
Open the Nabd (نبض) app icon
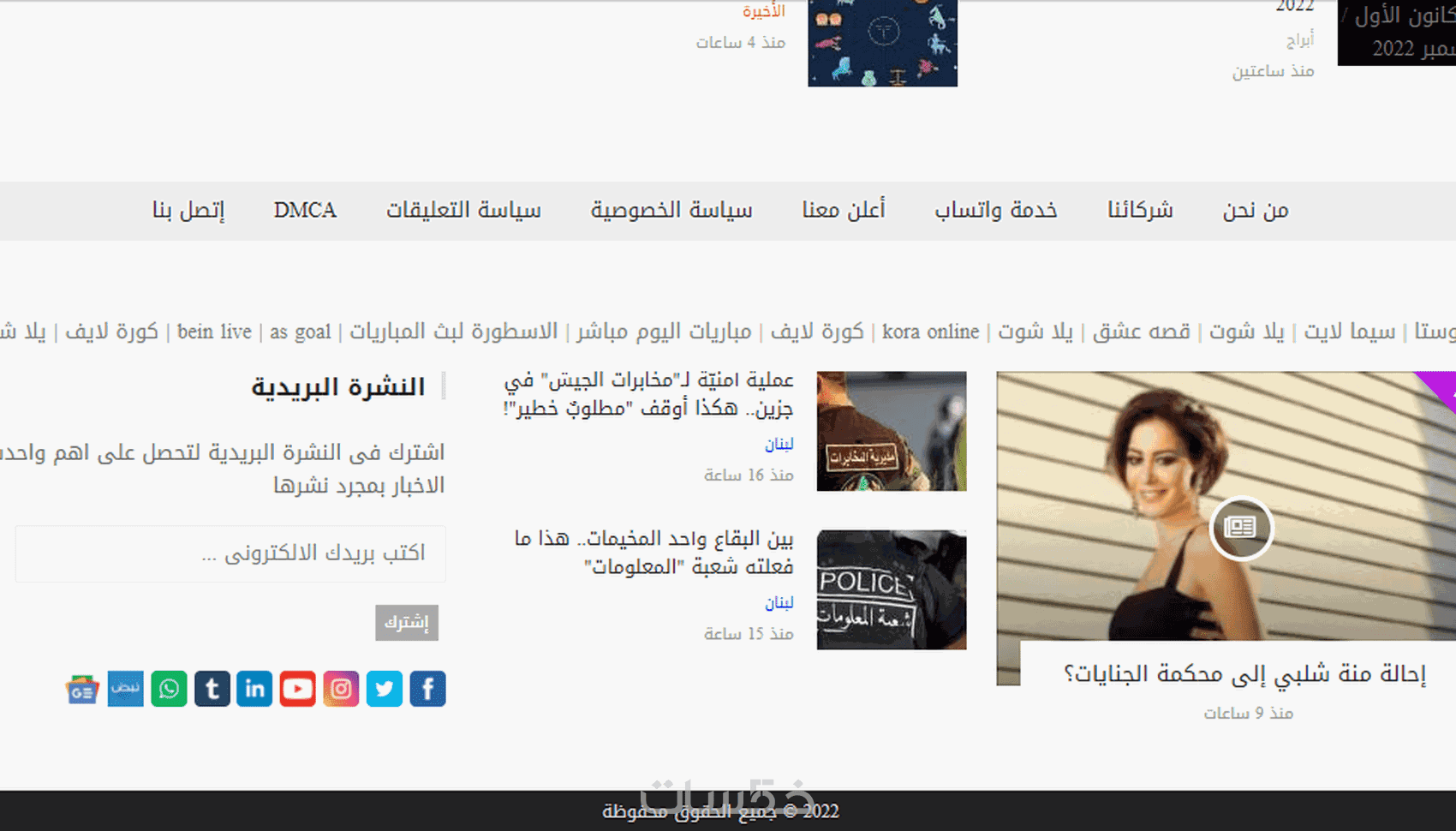126,689
